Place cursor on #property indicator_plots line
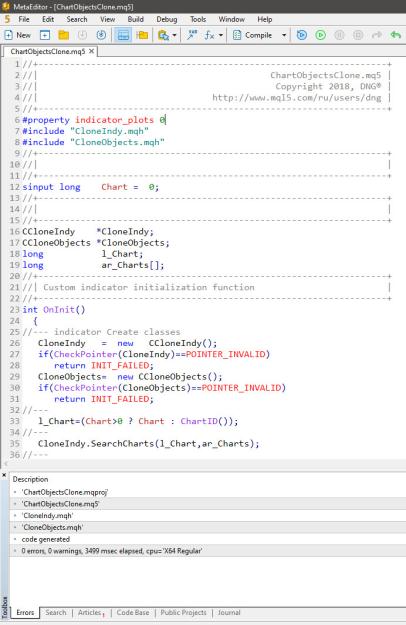Screen dimensions: 406x625 click(x=94, y=120)
